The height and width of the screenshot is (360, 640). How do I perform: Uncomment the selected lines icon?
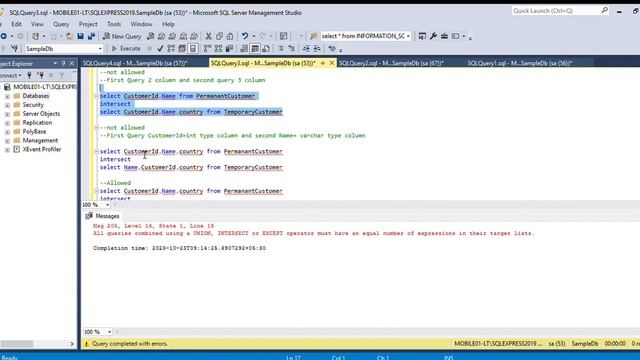[291, 49]
